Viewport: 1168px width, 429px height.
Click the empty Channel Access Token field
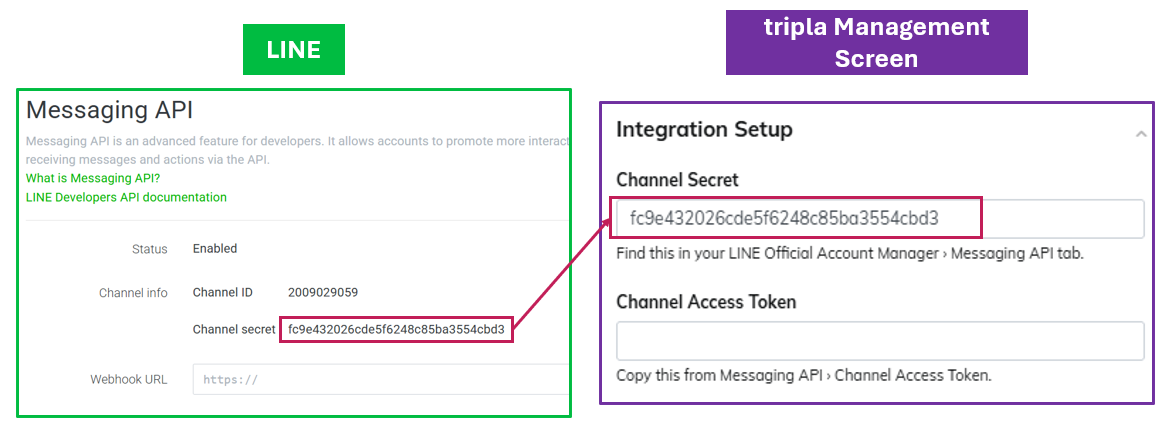tap(880, 340)
